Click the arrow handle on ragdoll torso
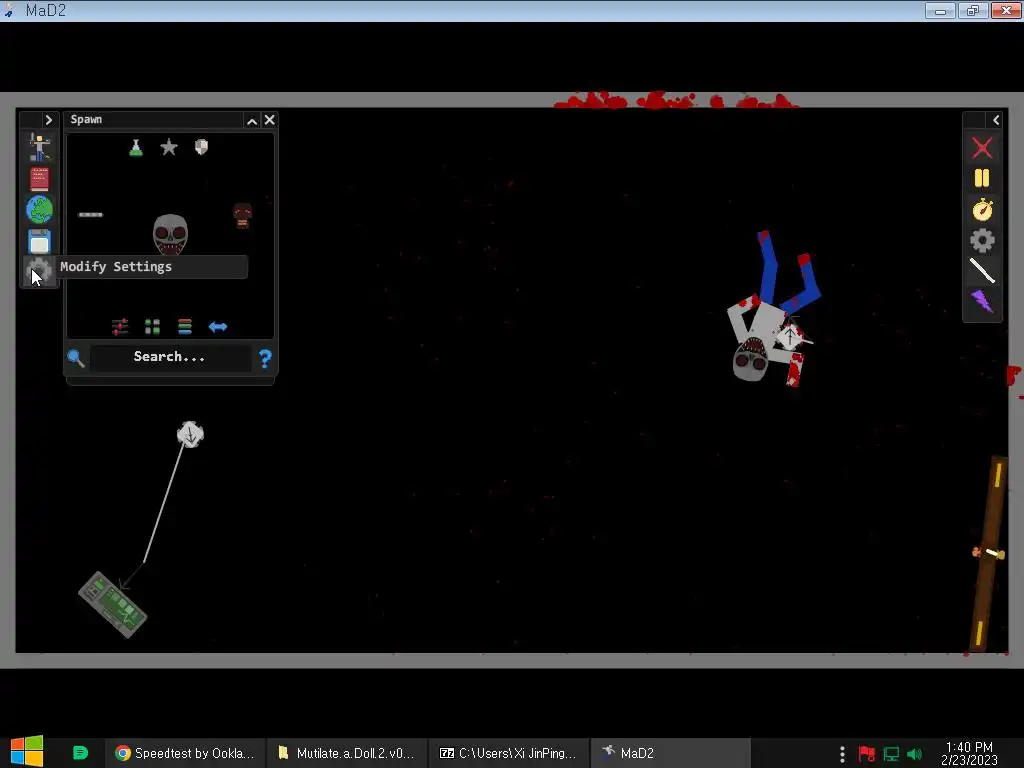The width and height of the screenshot is (1024, 768). click(x=790, y=337)
